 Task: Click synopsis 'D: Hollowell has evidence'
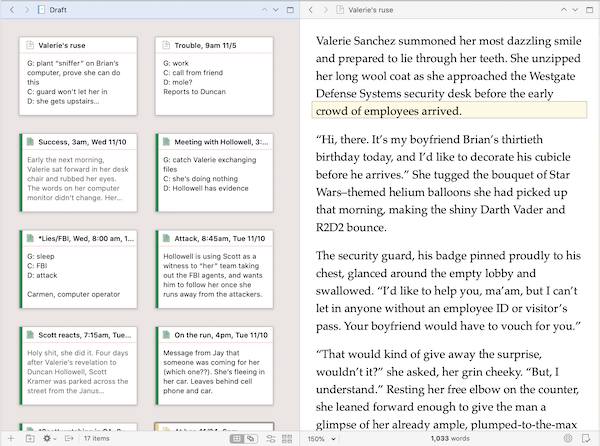(206, 188)
